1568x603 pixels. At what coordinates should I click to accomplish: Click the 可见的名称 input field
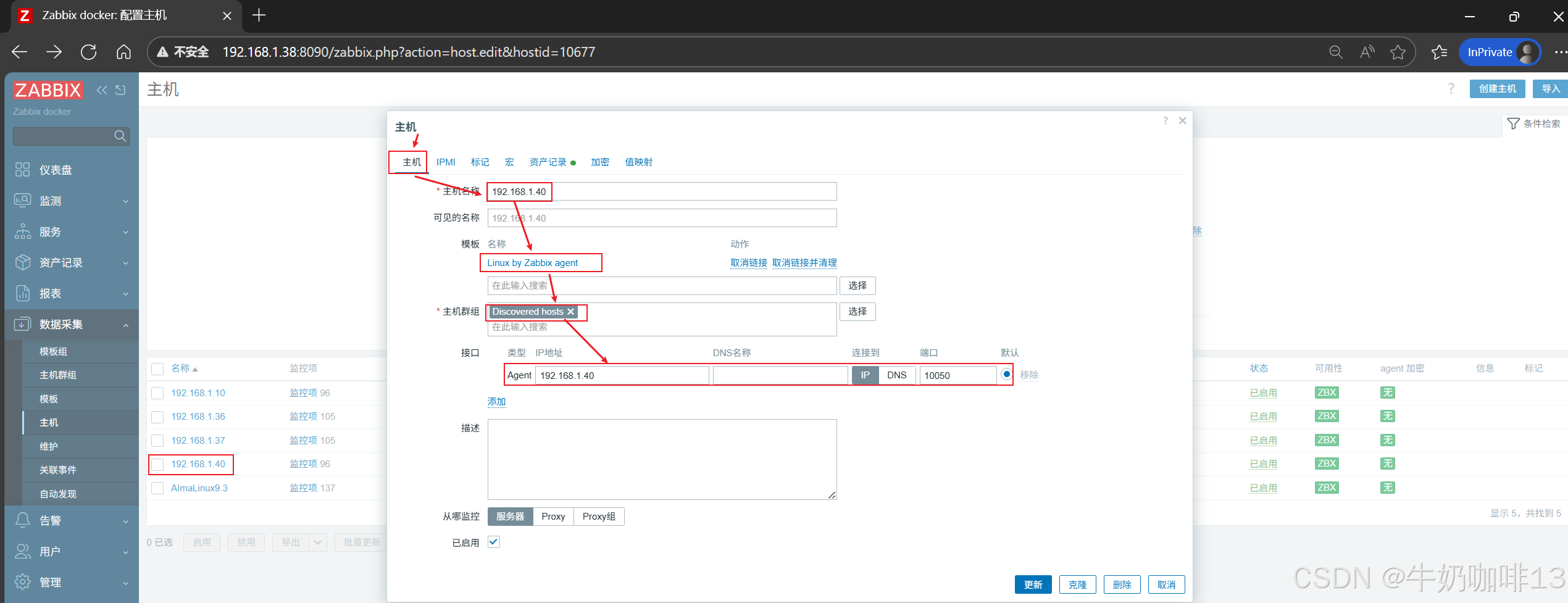pos(662,218)
